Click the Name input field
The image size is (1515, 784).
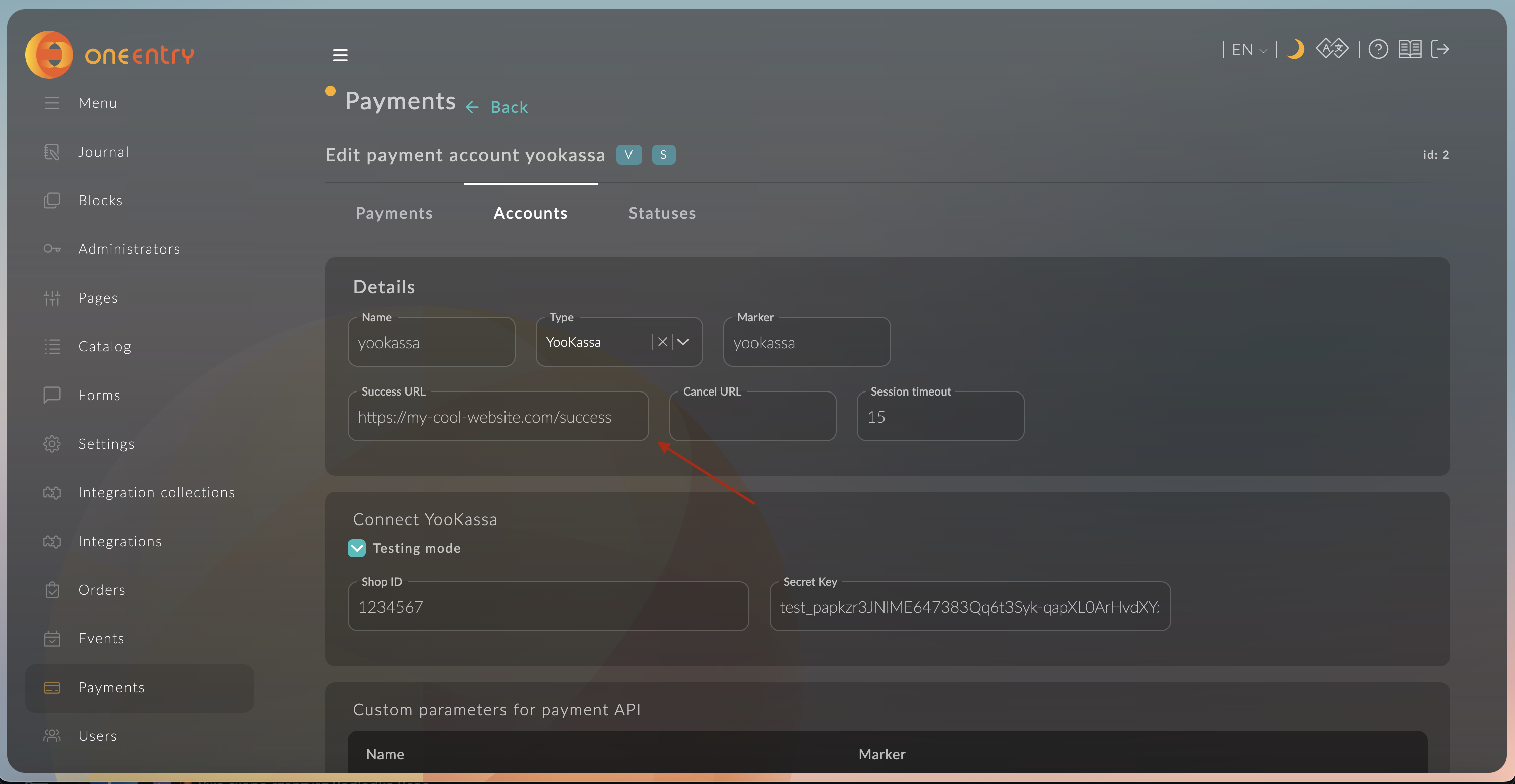(431, 342)
